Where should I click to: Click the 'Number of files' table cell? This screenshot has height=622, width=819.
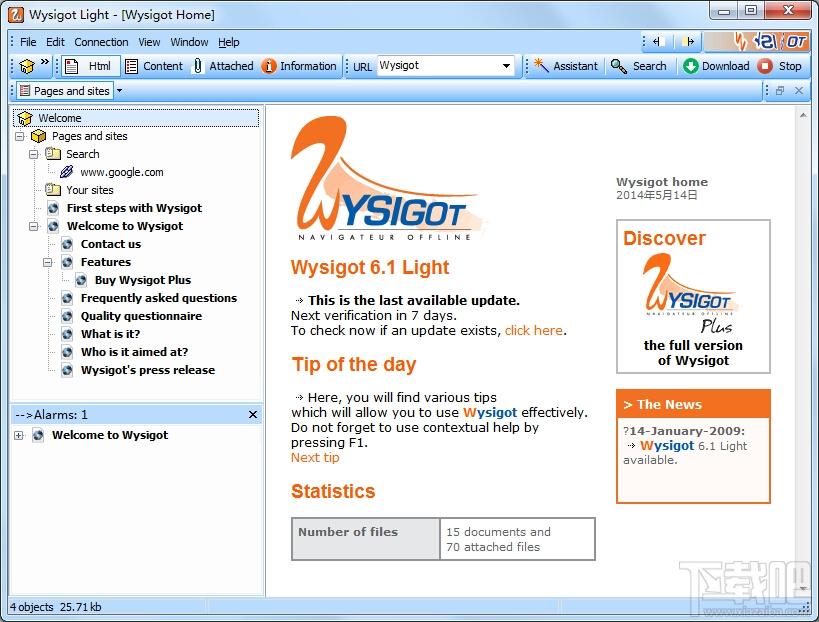pyautogui.click(x=366, y=539)
